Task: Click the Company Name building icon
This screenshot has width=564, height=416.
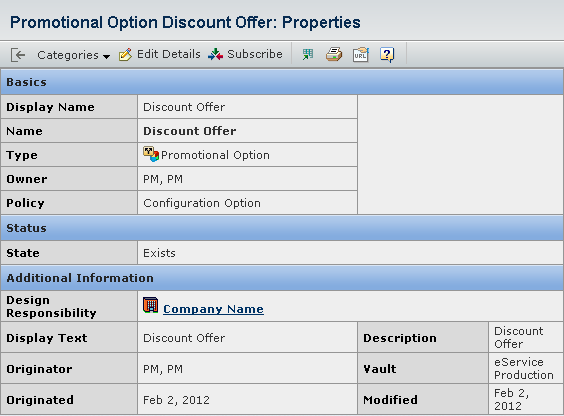Action: point(150,305)
